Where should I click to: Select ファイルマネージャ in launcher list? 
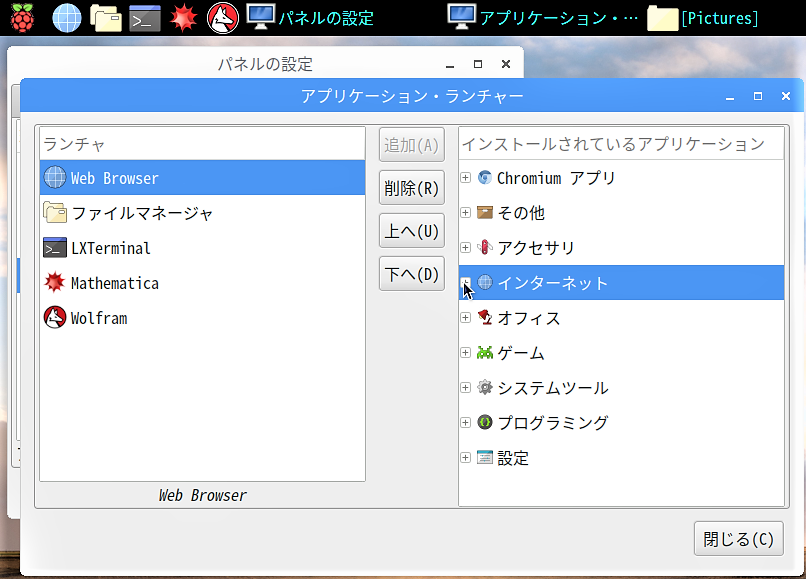pos(203,212)
